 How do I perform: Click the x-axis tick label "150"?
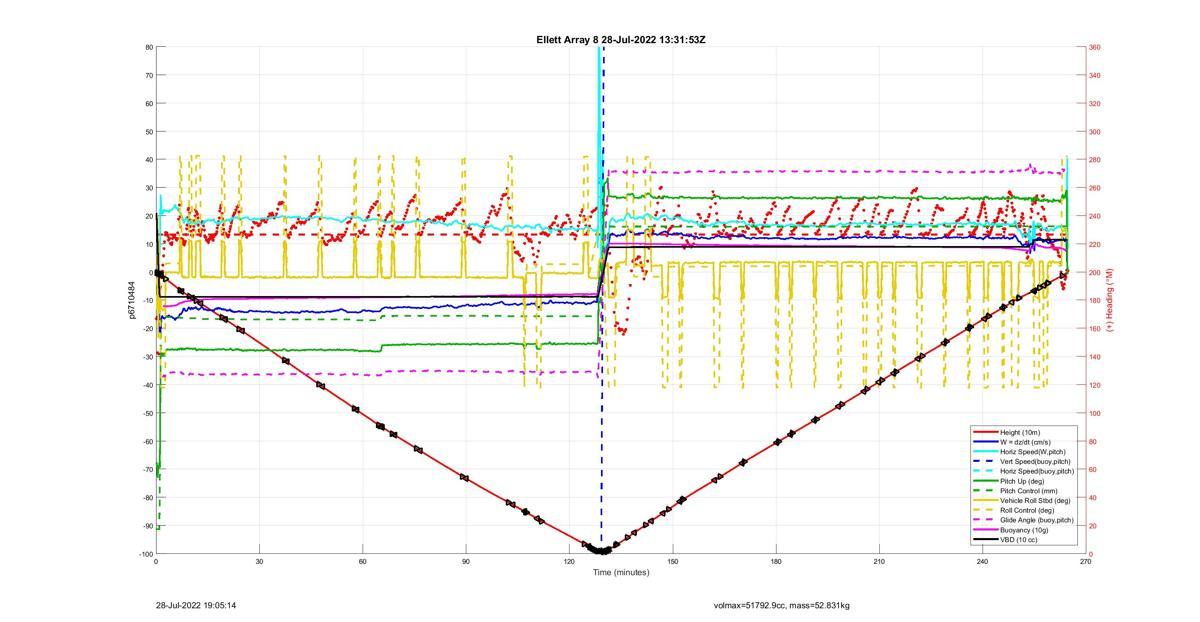tap(673, 562)
